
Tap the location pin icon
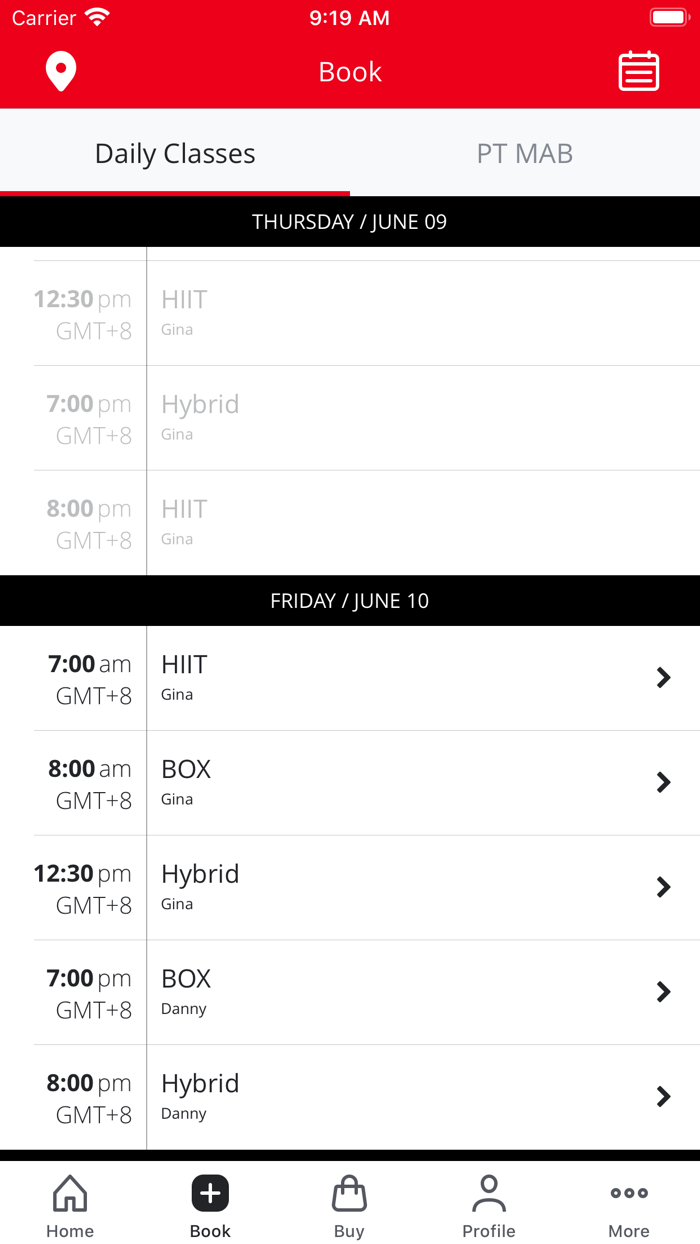click(x=61, y=72)
